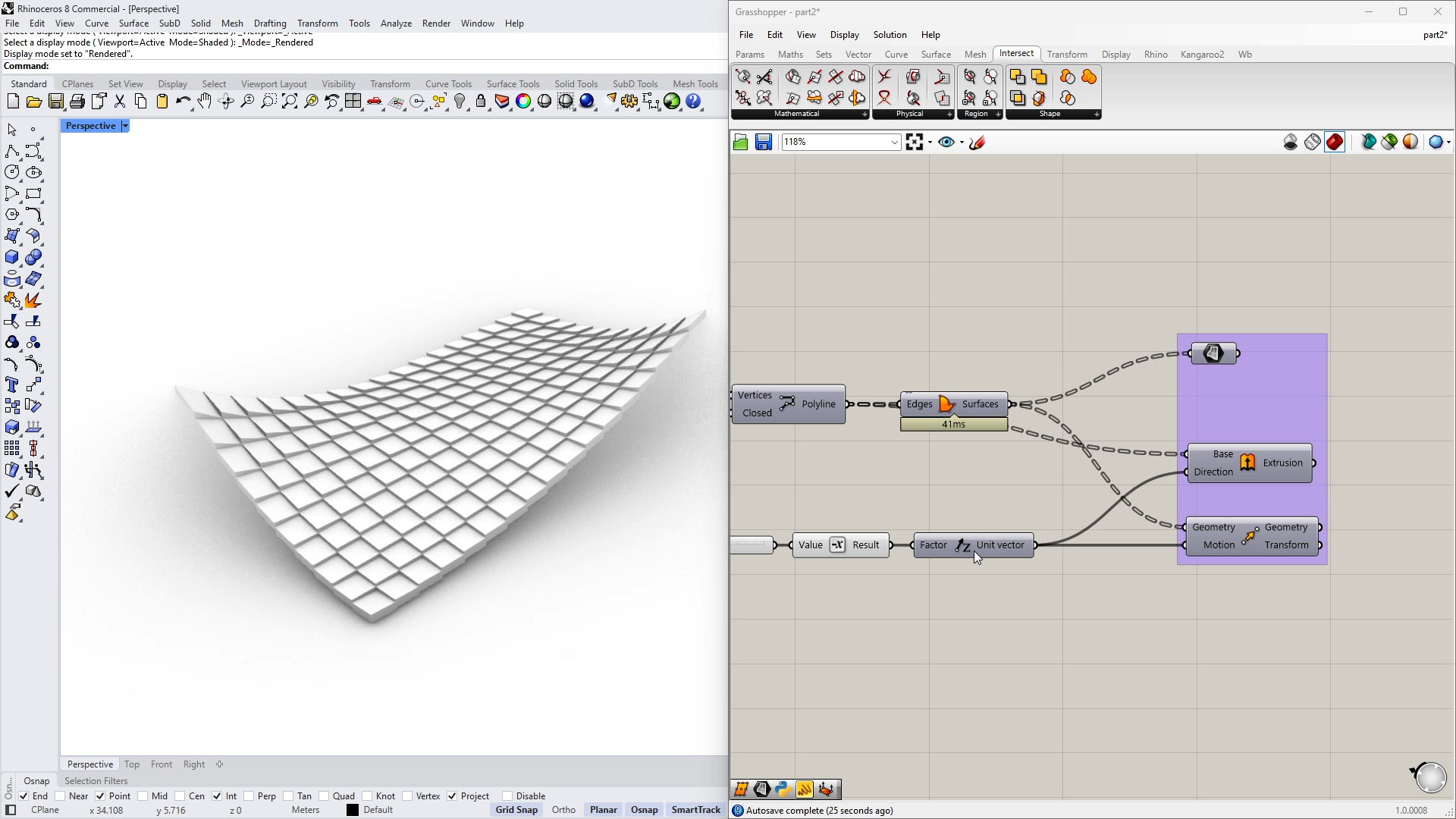Click the Grasshopper save file icon
The image size is (1456, 819).
(763, 143)
